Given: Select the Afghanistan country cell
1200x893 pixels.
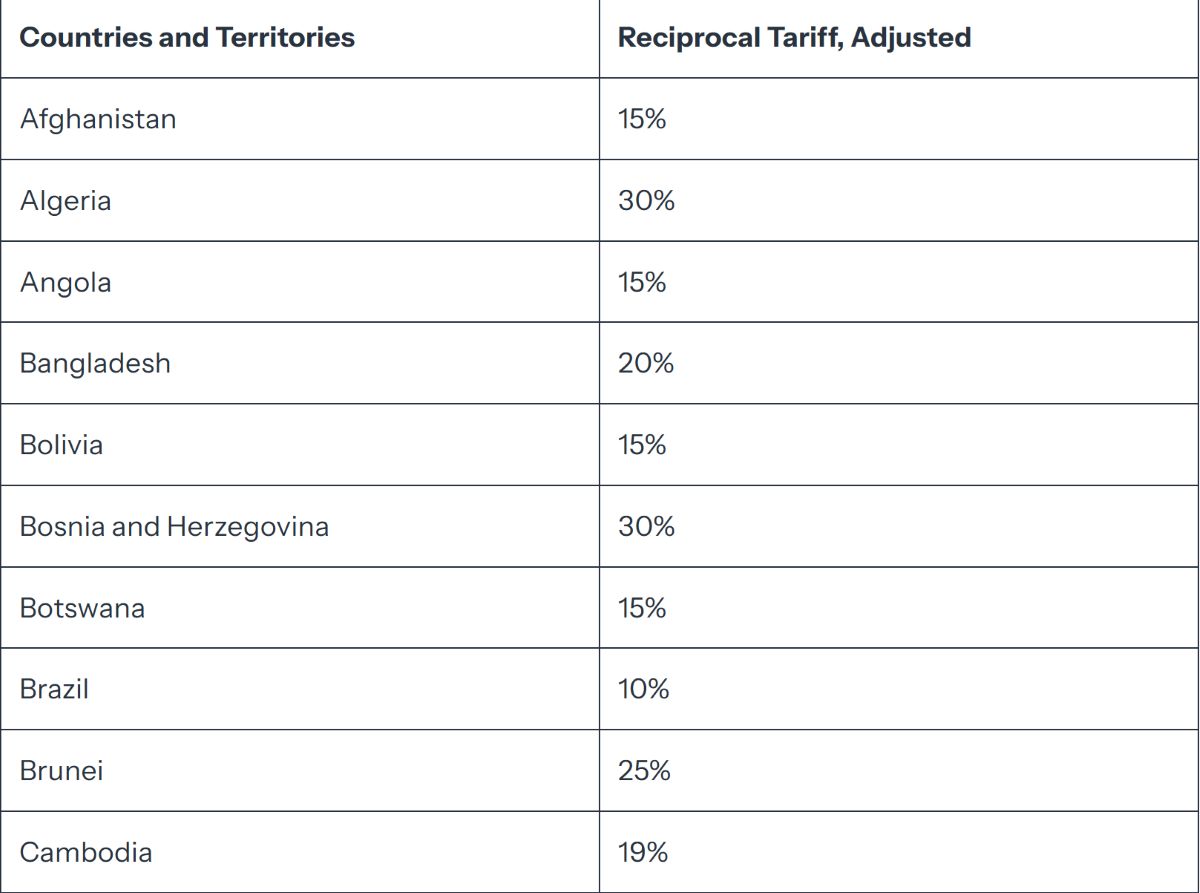Looking at the screenshot, I should pyautogui.click(x=98, y=119).
